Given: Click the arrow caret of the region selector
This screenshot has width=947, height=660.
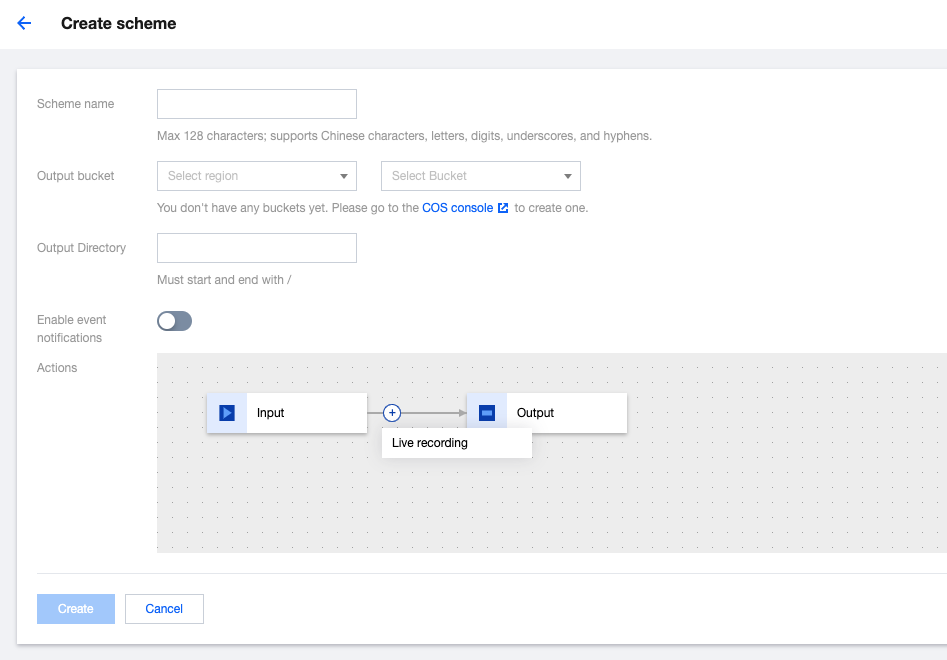Looking at the screenshot, I should 345,176.
